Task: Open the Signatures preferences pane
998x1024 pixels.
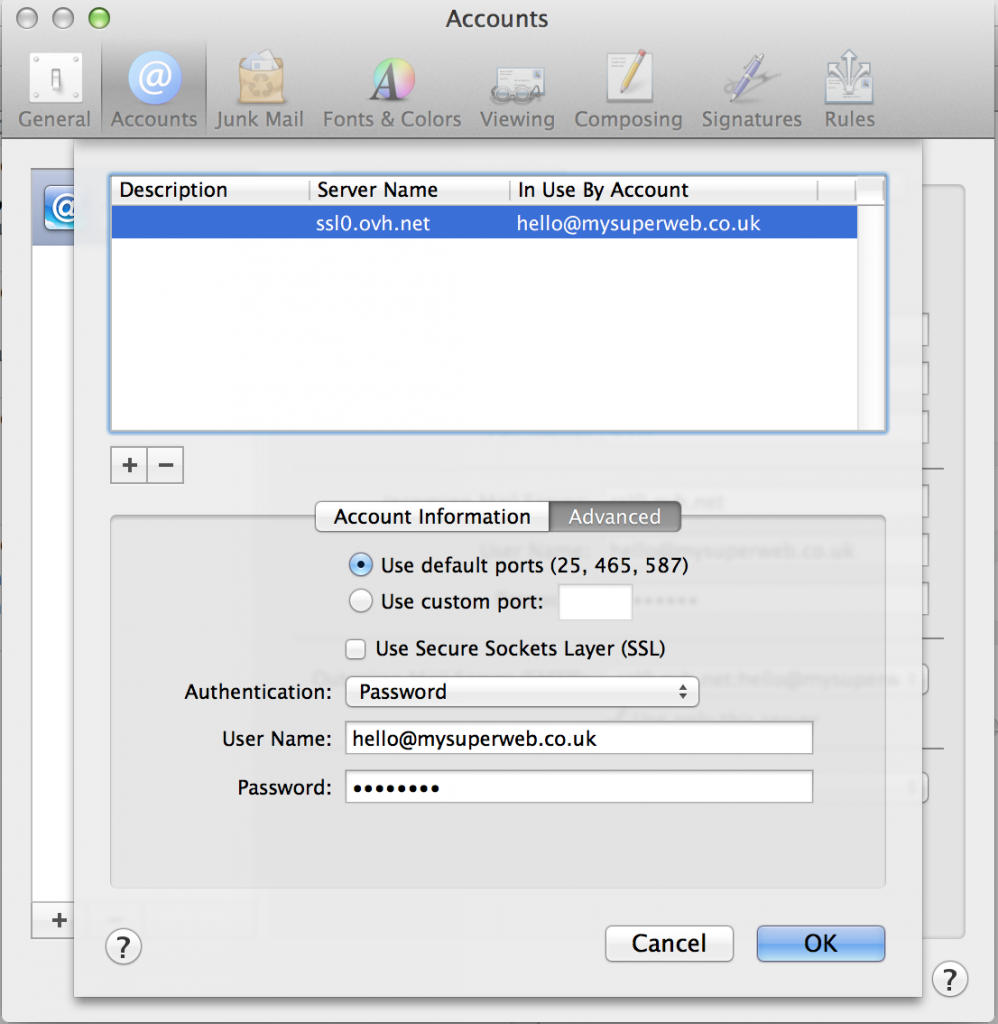Action: click(752, 89)
